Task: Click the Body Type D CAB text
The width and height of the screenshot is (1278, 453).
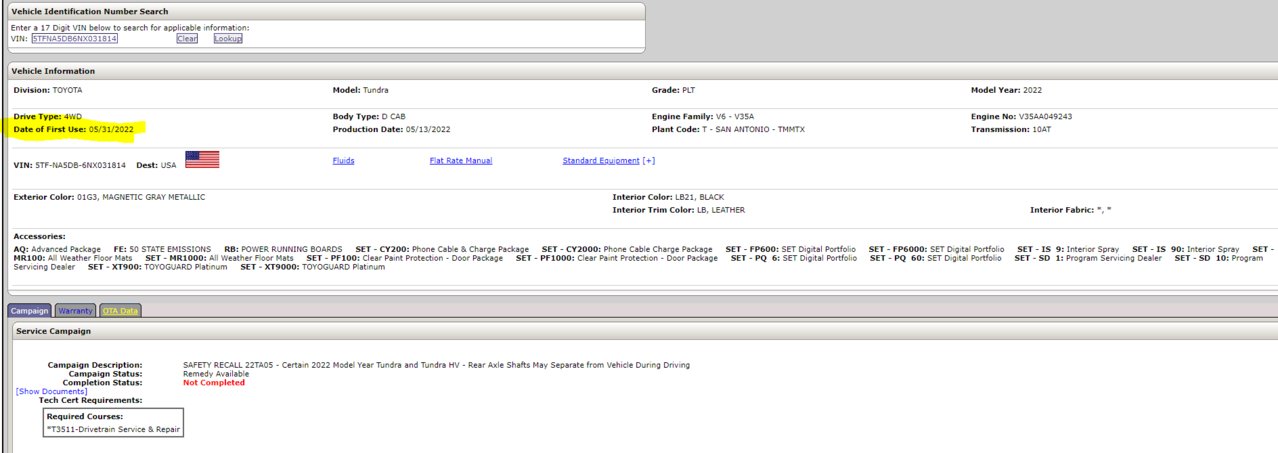Action: point(369,116)
